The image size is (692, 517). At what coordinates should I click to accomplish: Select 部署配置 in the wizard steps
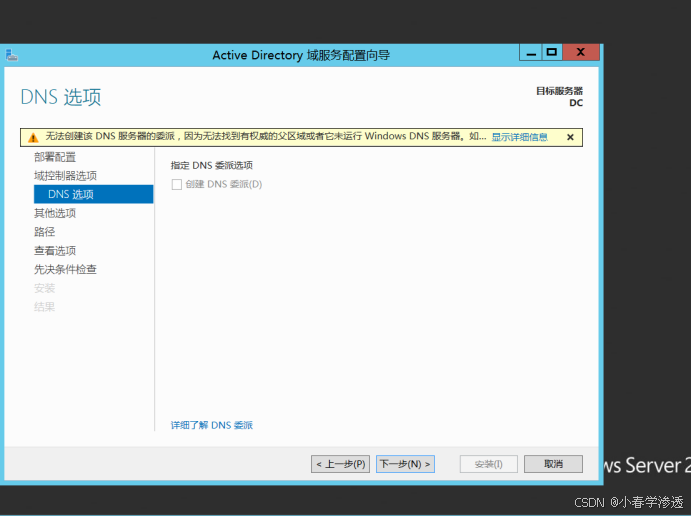55,157
